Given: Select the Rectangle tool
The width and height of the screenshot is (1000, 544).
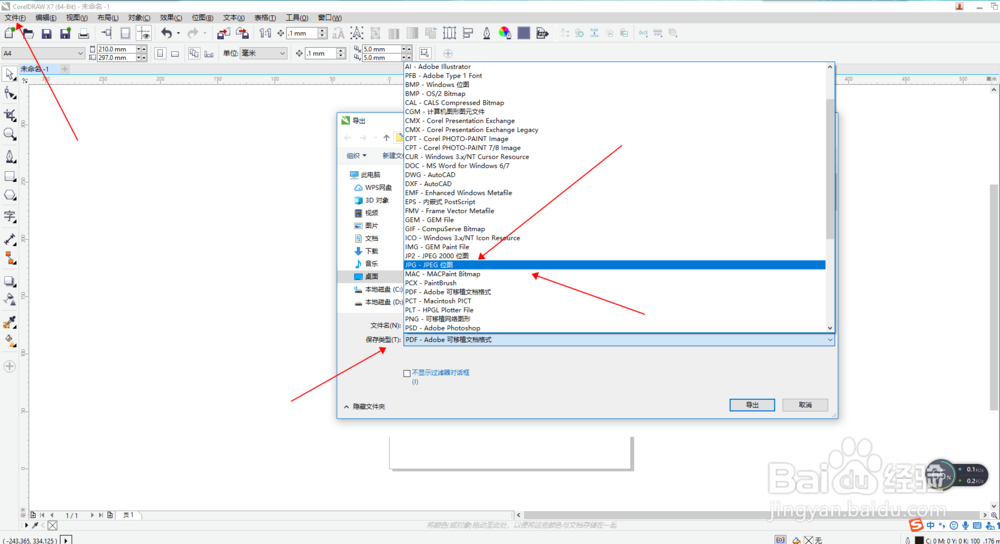Looking at the screenshot, I should (10, 177).
